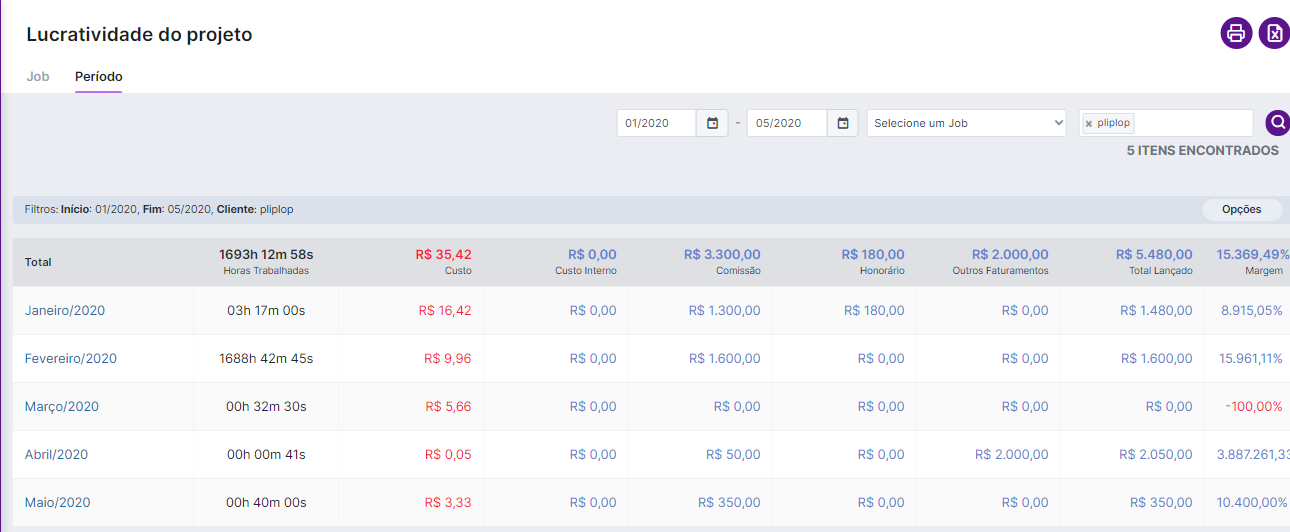Select the Período tab

(x=99, y=76)
